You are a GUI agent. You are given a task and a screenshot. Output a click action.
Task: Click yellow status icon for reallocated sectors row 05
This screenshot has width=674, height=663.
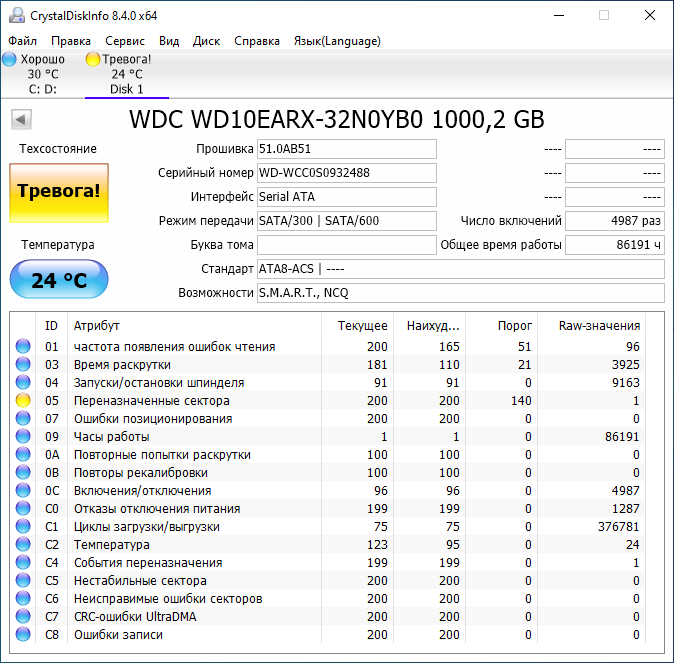(x=23, y=401)
